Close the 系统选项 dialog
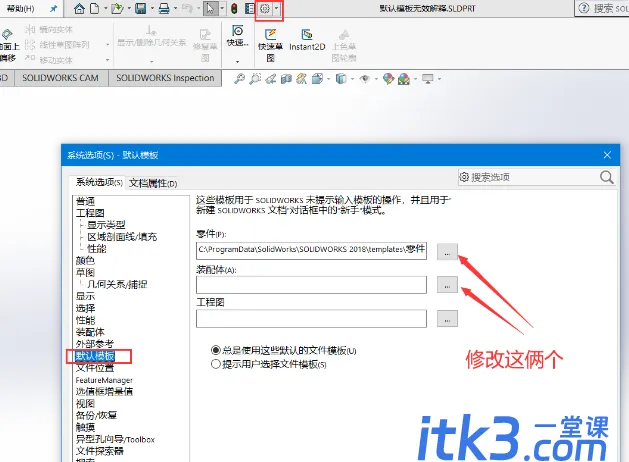This screenshot has height=462, width=629. (607, 155)
